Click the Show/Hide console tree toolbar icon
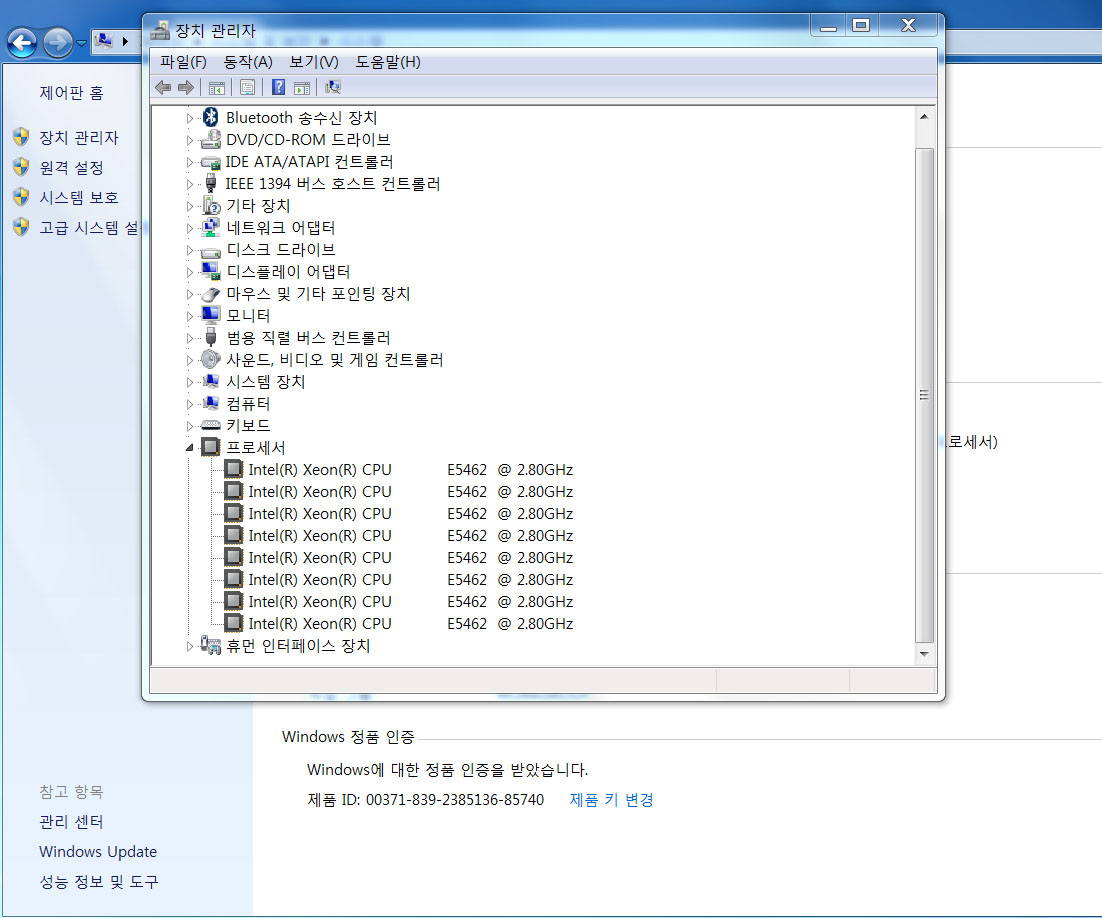 (217, 88)
